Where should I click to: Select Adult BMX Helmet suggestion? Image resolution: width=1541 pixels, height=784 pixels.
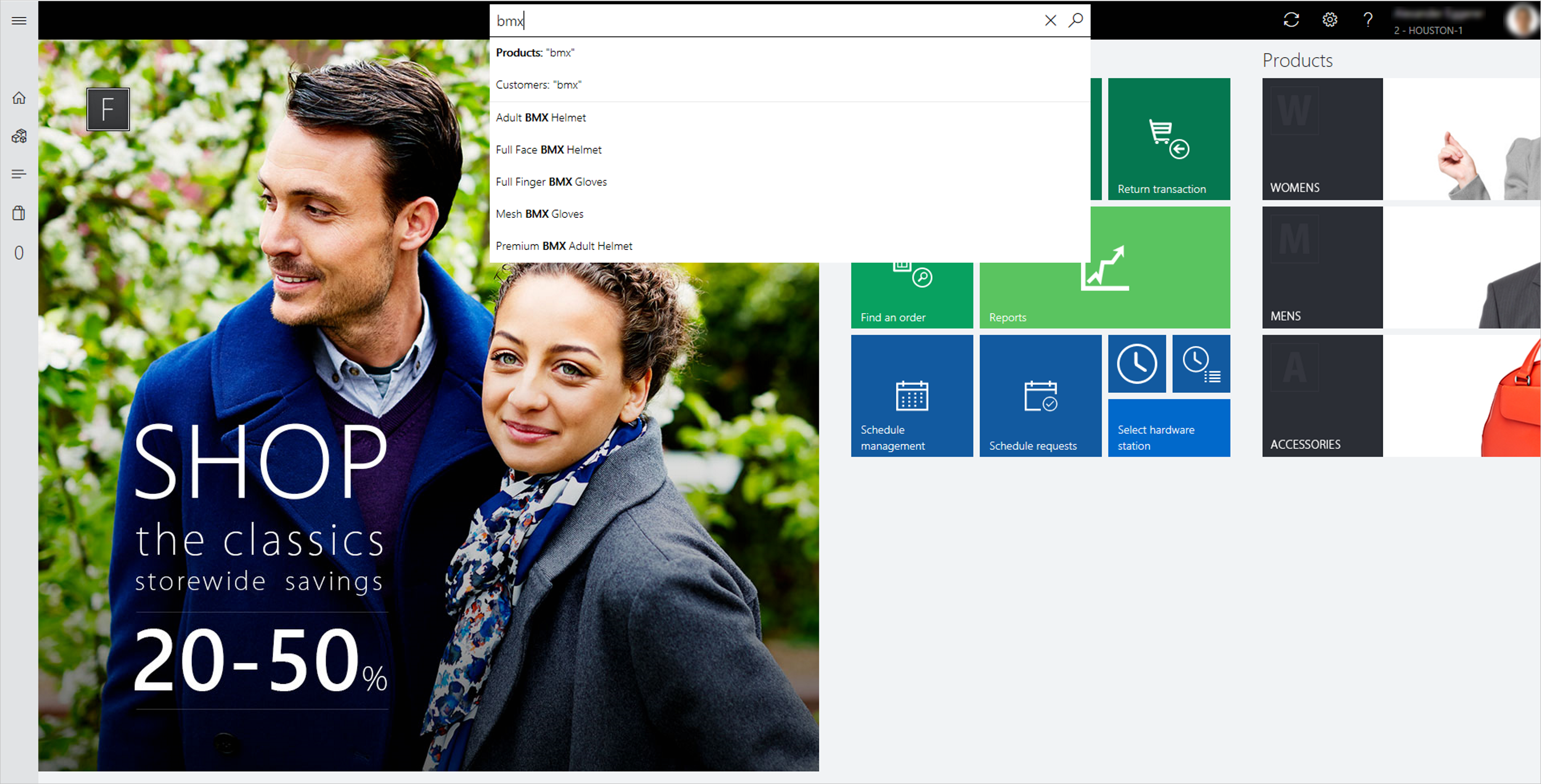[541, 117]
